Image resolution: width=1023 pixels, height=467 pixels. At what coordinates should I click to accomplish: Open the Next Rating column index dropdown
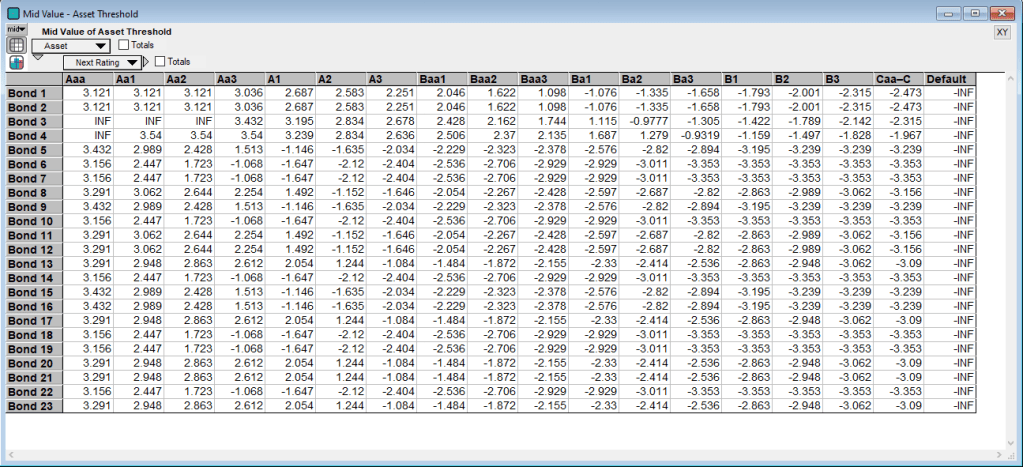click(x=96, y=62)
